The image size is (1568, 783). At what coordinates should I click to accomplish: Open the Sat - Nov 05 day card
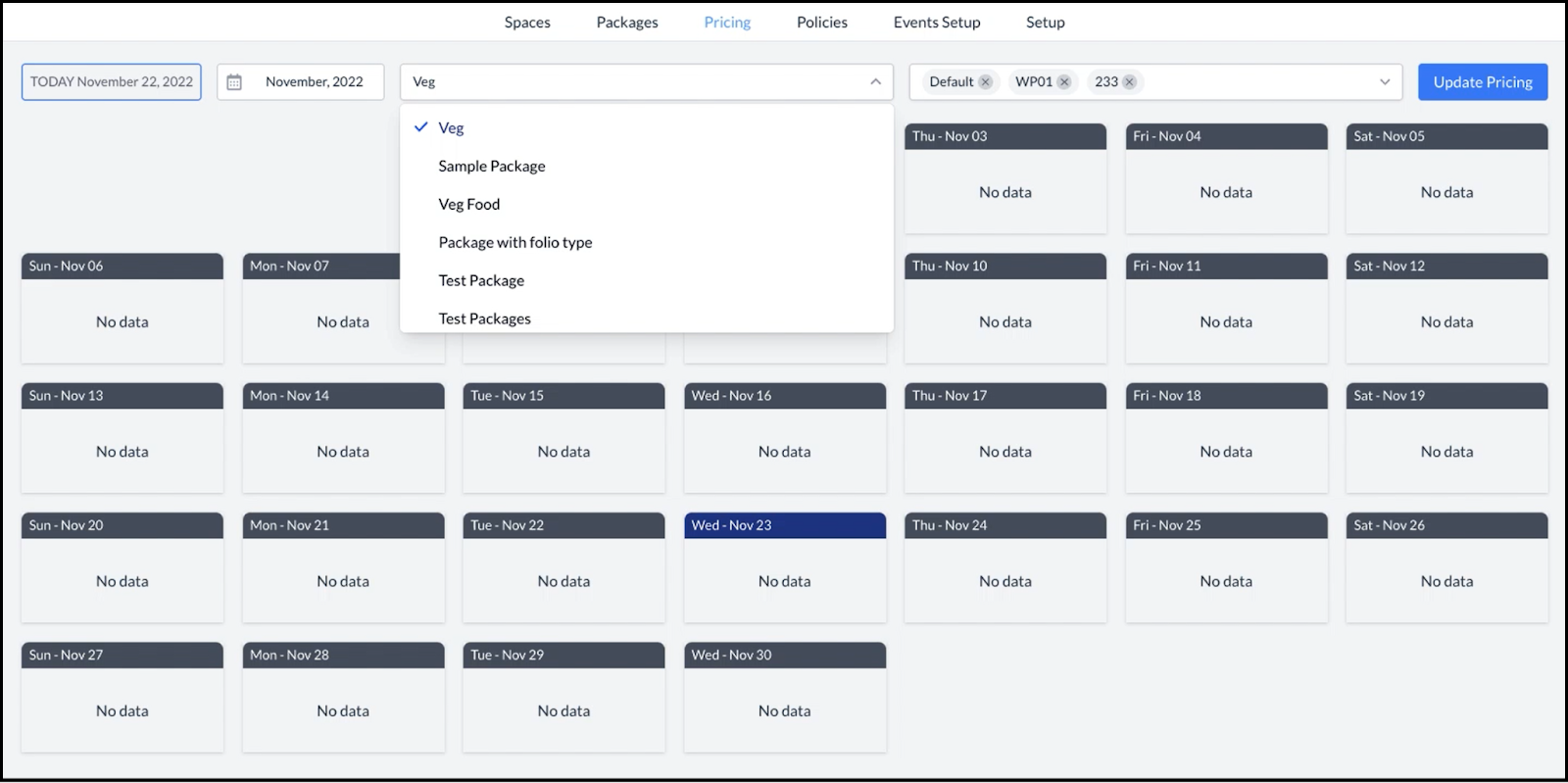1445,177
